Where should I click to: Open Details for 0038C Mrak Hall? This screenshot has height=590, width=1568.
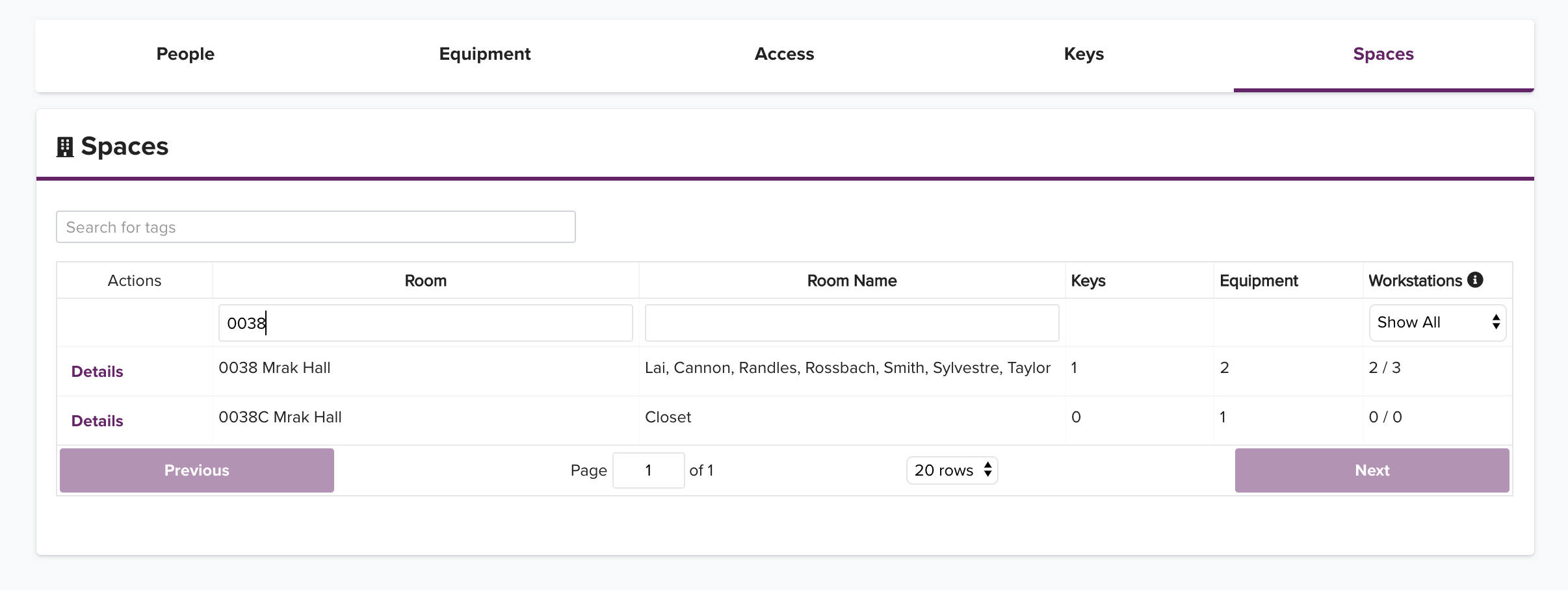(97, 421)
